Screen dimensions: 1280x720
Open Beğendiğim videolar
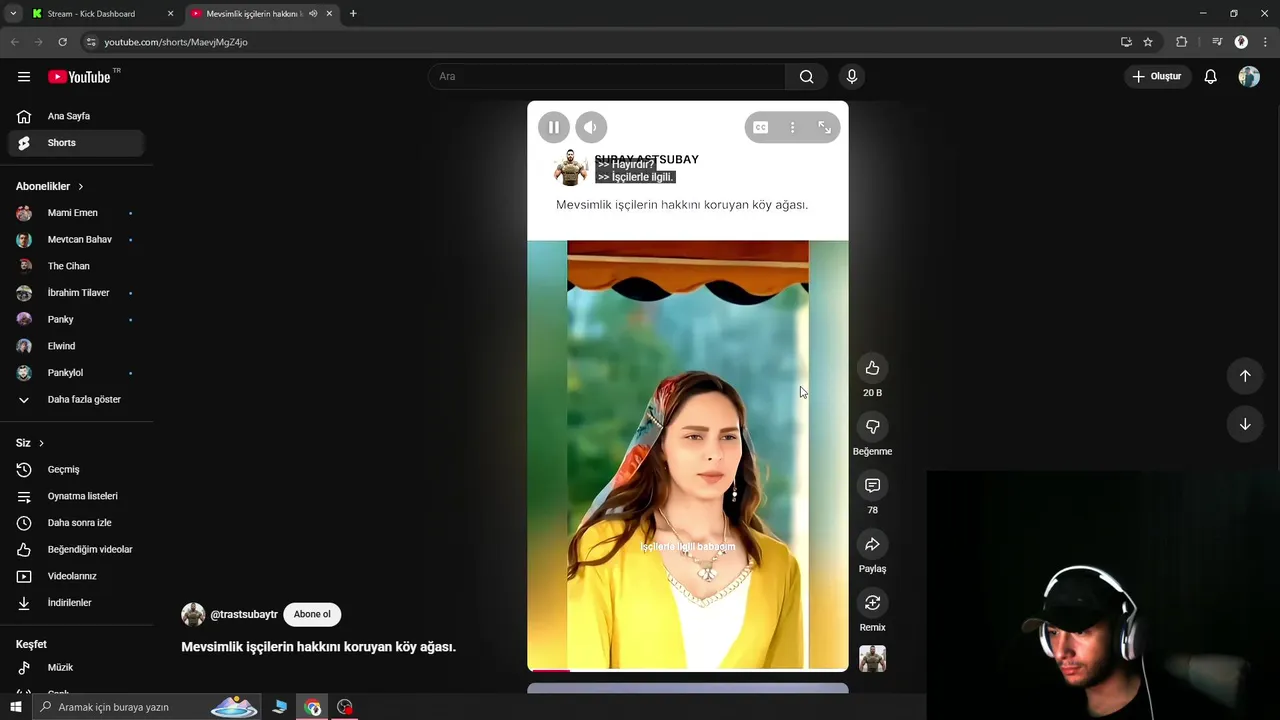coord(77,550)
